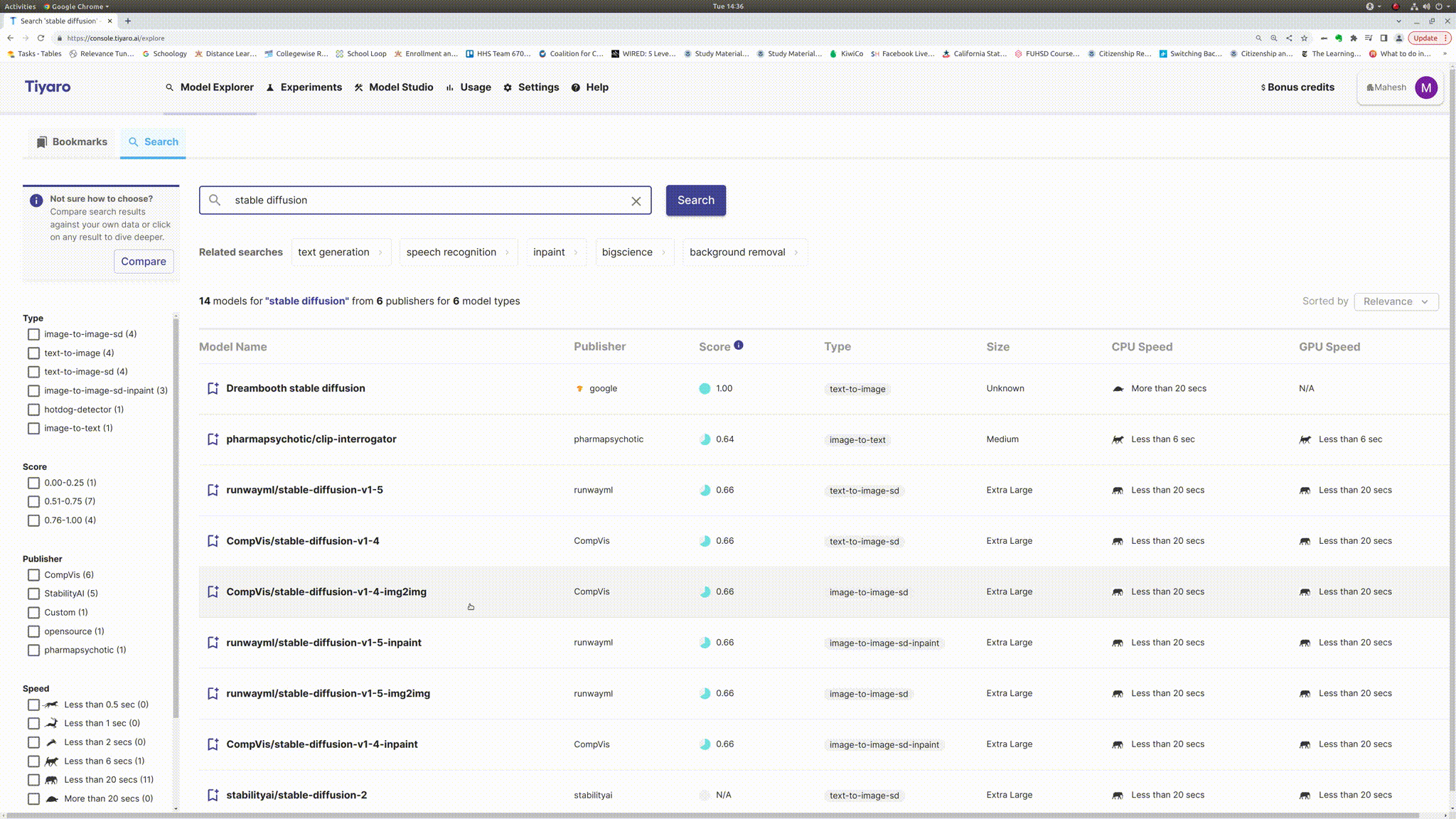Image resolution: width=1456 pixels, height=819 pixels.
Task: Bookmark CompVis/stable-diffusion-v1-4 model
Action: click(213, 541)
